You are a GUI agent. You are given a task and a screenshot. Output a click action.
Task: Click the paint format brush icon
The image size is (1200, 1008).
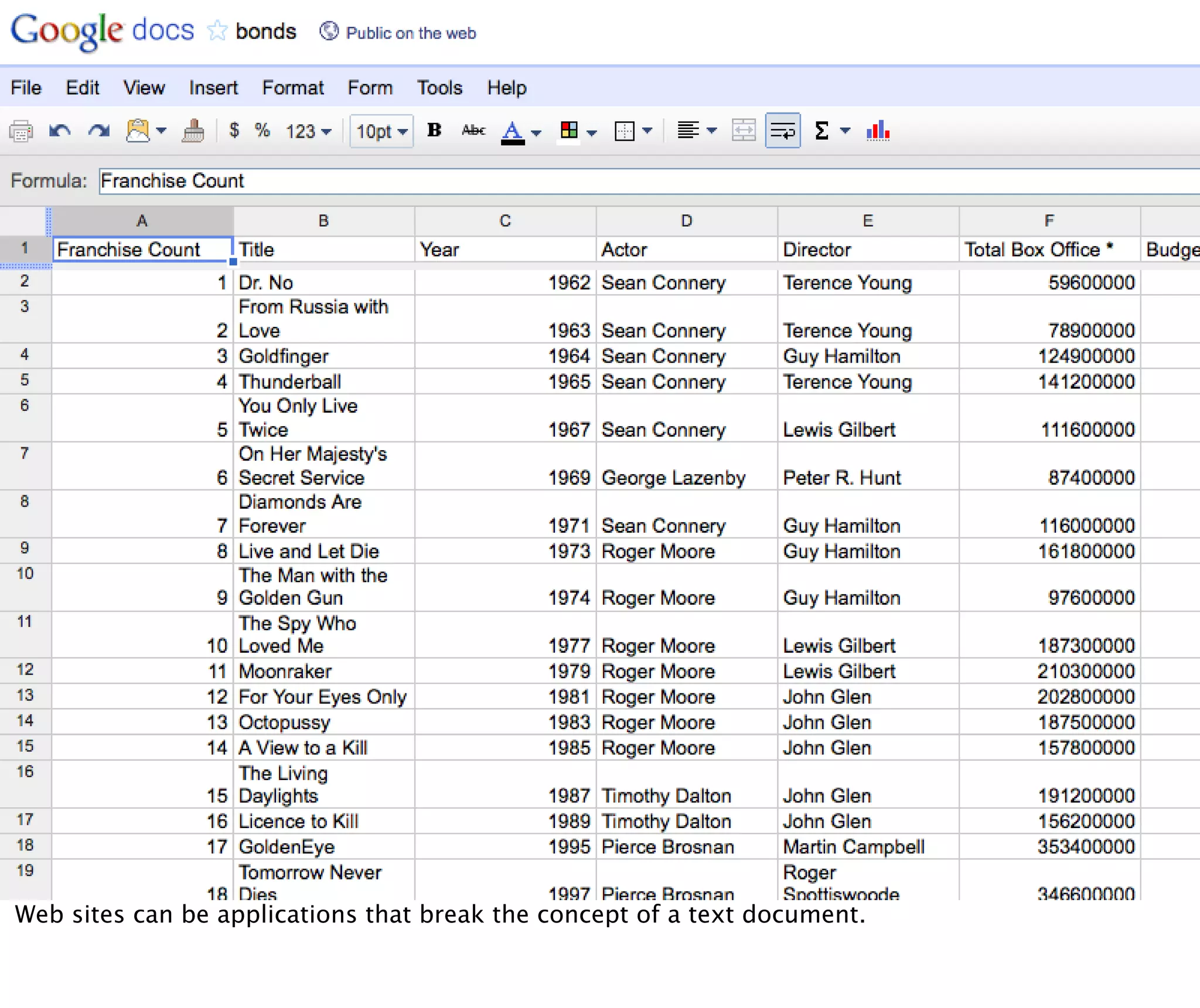[193, 131]
